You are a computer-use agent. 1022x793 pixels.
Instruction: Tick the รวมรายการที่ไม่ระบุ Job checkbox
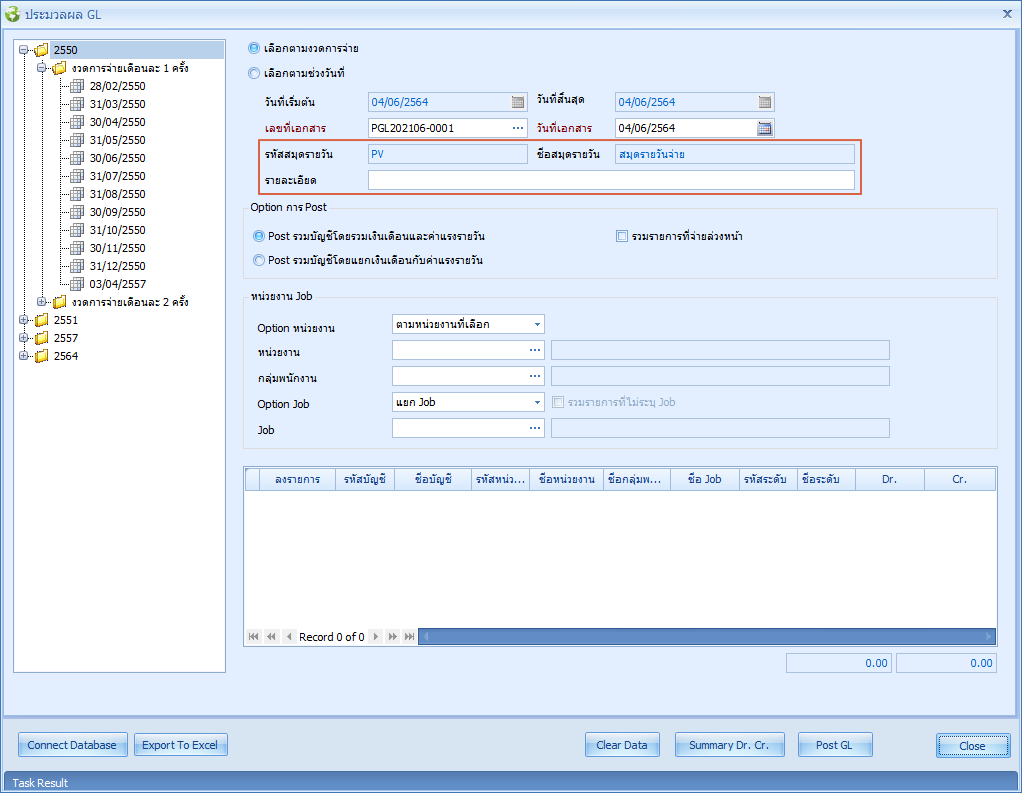pyautogui.click(x=558, y=402)
